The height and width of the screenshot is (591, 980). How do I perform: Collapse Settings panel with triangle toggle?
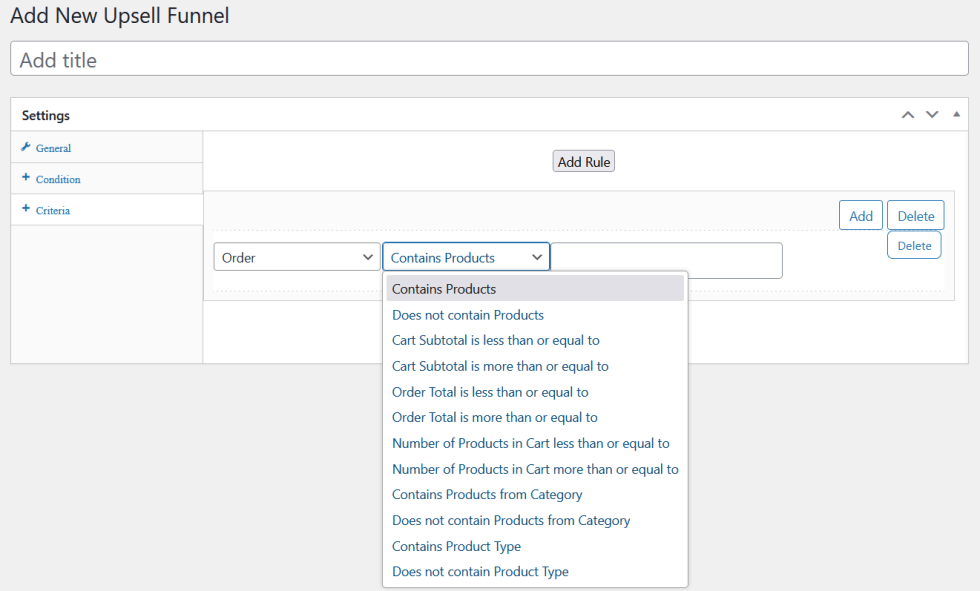[956, 115]
